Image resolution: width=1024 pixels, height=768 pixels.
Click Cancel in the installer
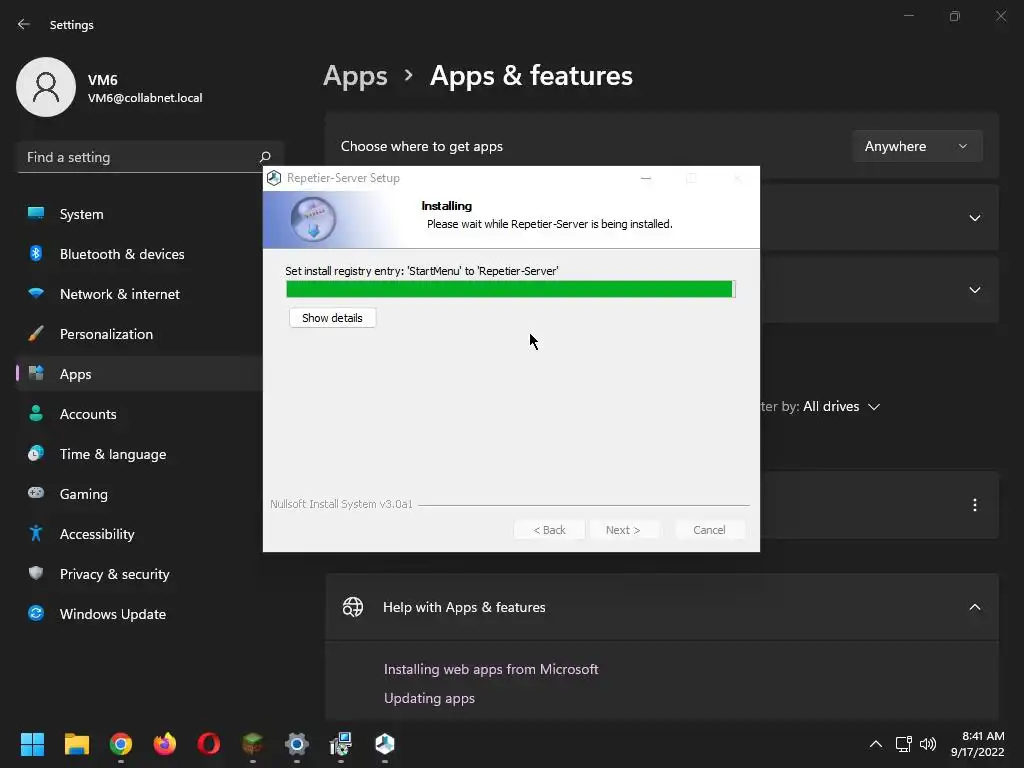(709, 530)
